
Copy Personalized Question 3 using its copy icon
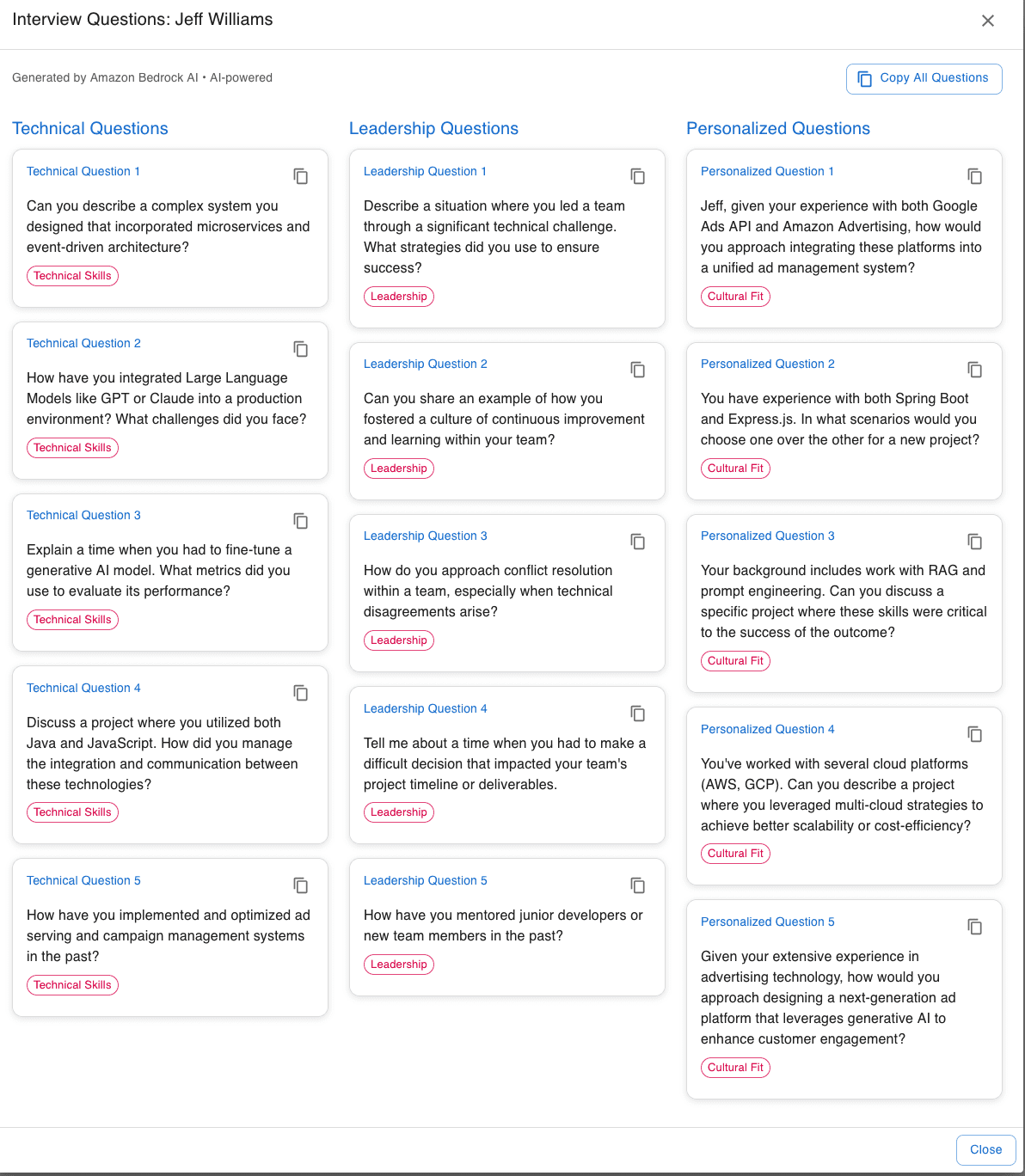click(x=975, y=542)
